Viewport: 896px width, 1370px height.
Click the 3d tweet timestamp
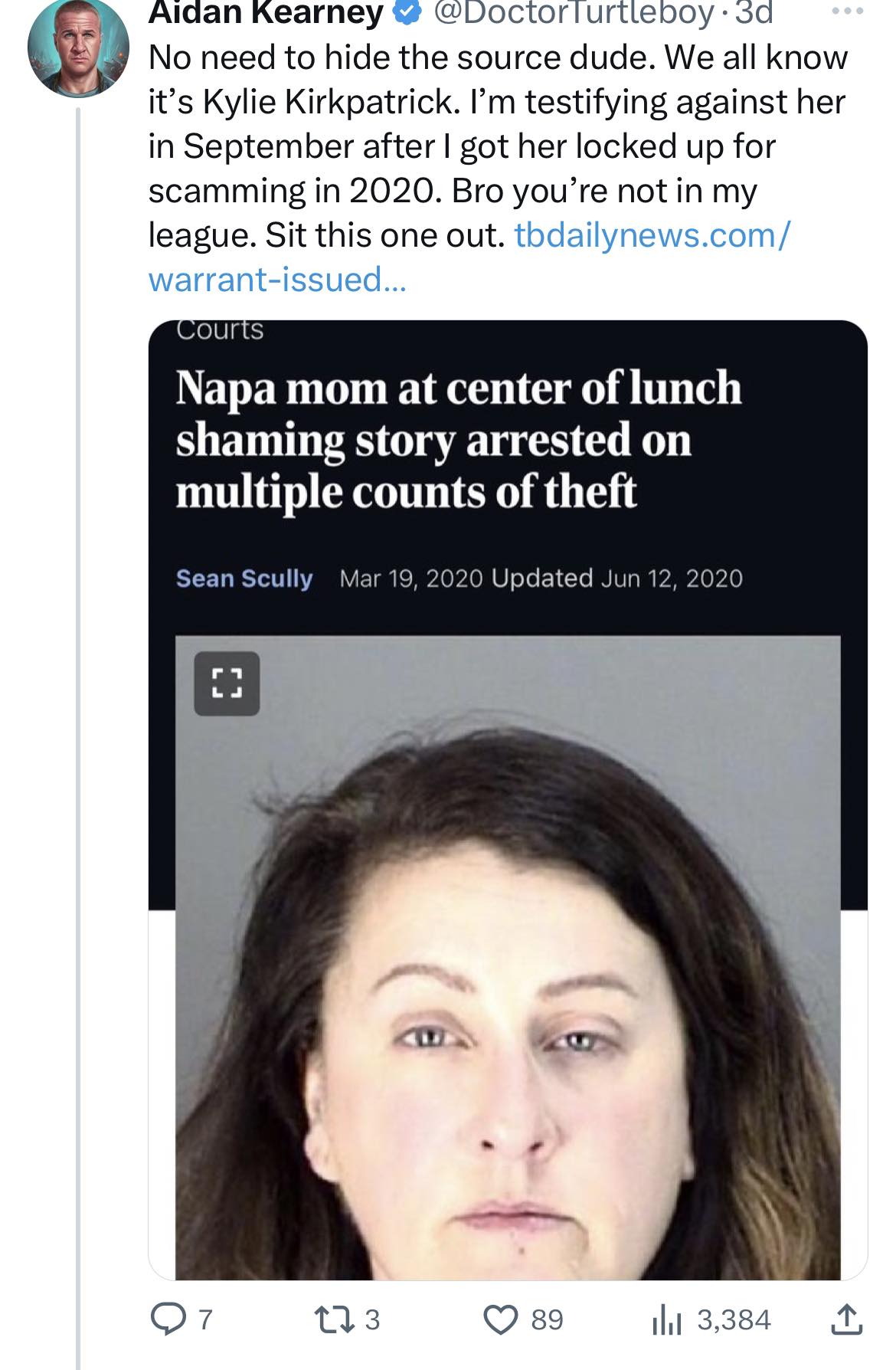coord(754,14)
